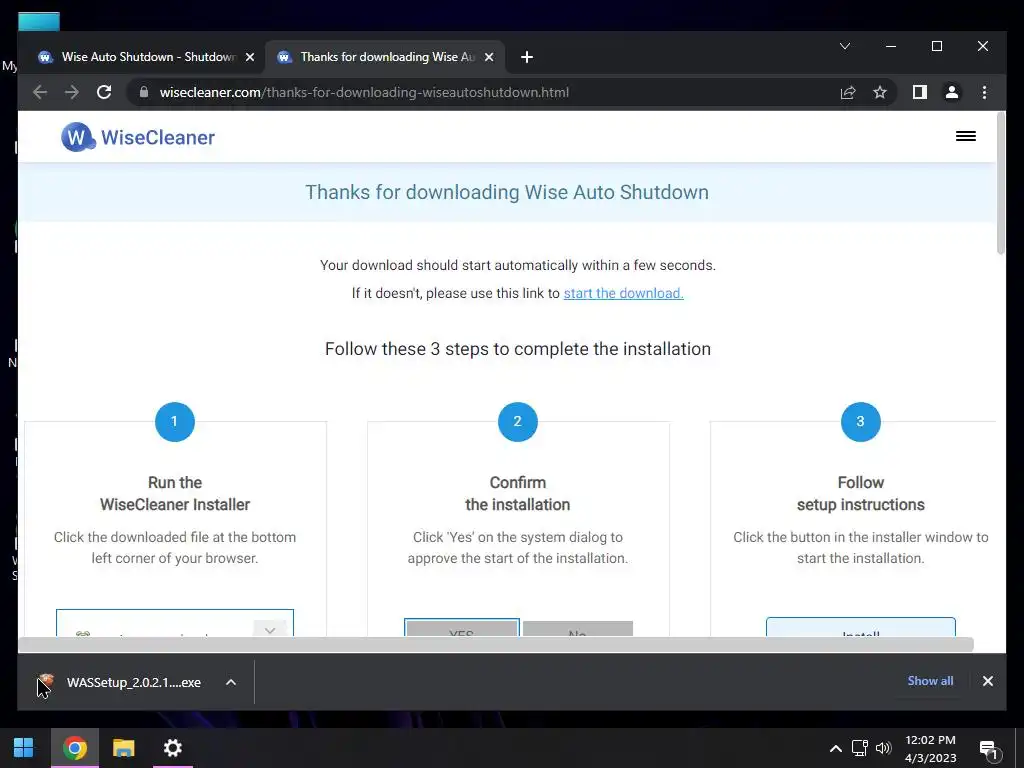Open network status tray icon
Viewport: 1024px width, 768px height.
pyautogui.click(x=859, y=748)
